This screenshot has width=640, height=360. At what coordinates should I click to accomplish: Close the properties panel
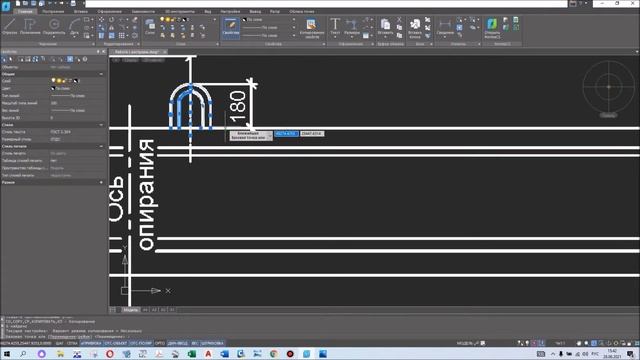(x=104, y=52)
